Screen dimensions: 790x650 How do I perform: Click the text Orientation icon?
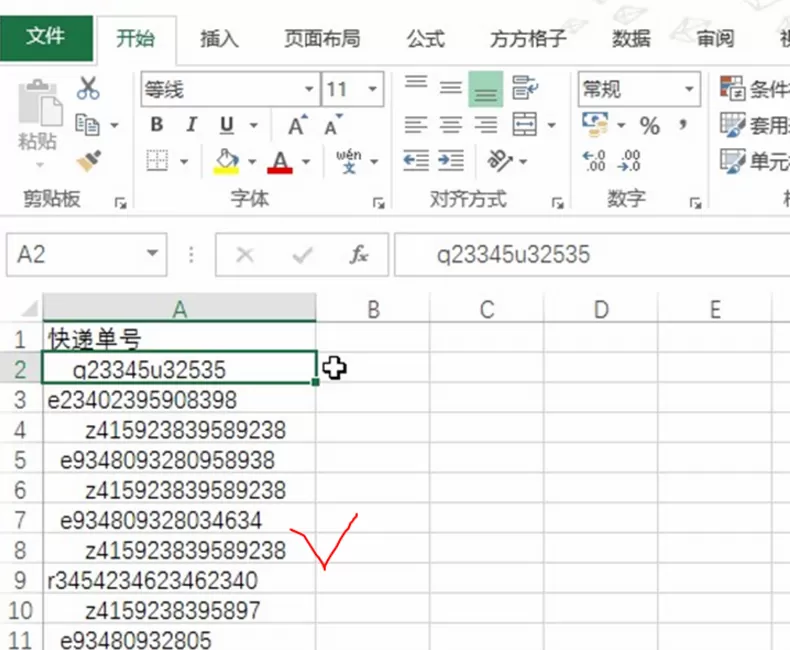499,161
